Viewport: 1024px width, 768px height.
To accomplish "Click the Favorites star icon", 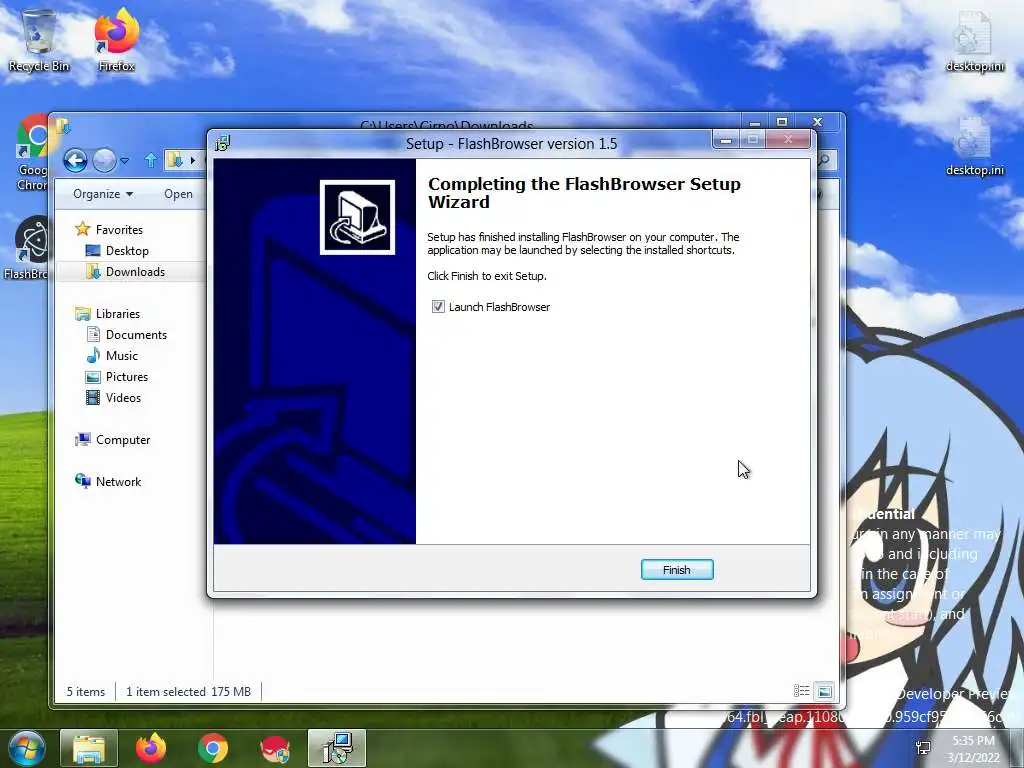I will 82,229.
